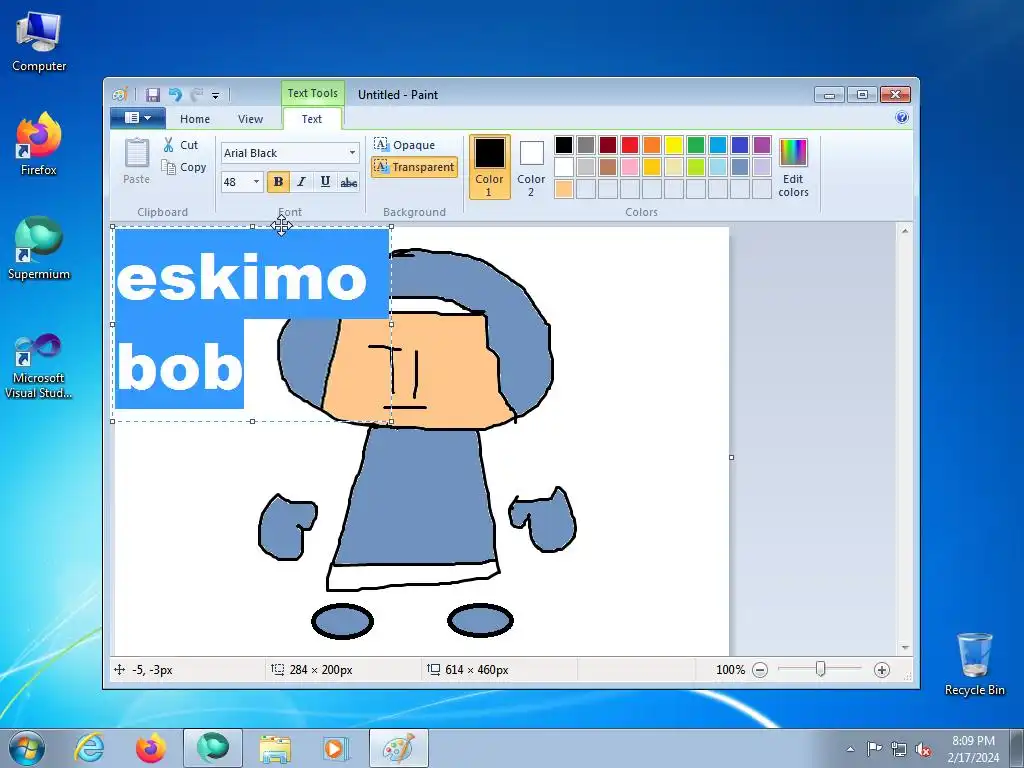Switch to the View ribbon tab
The image size is (1024, 768).
click(x=250, y=119)
